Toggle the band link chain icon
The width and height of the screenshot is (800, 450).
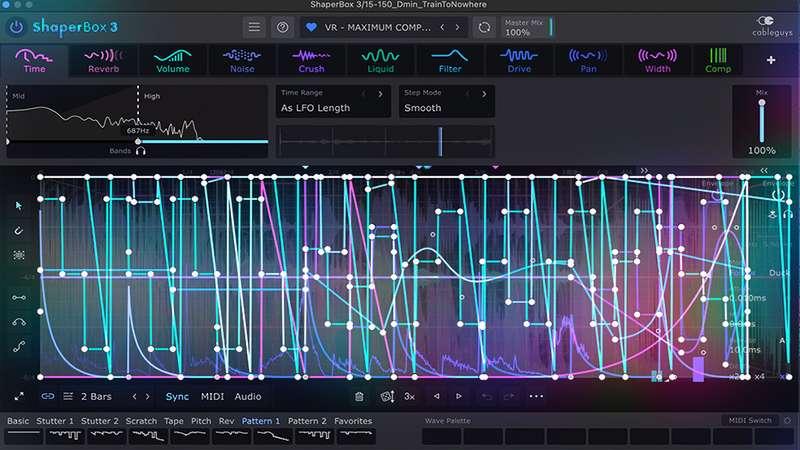(48, 396)
